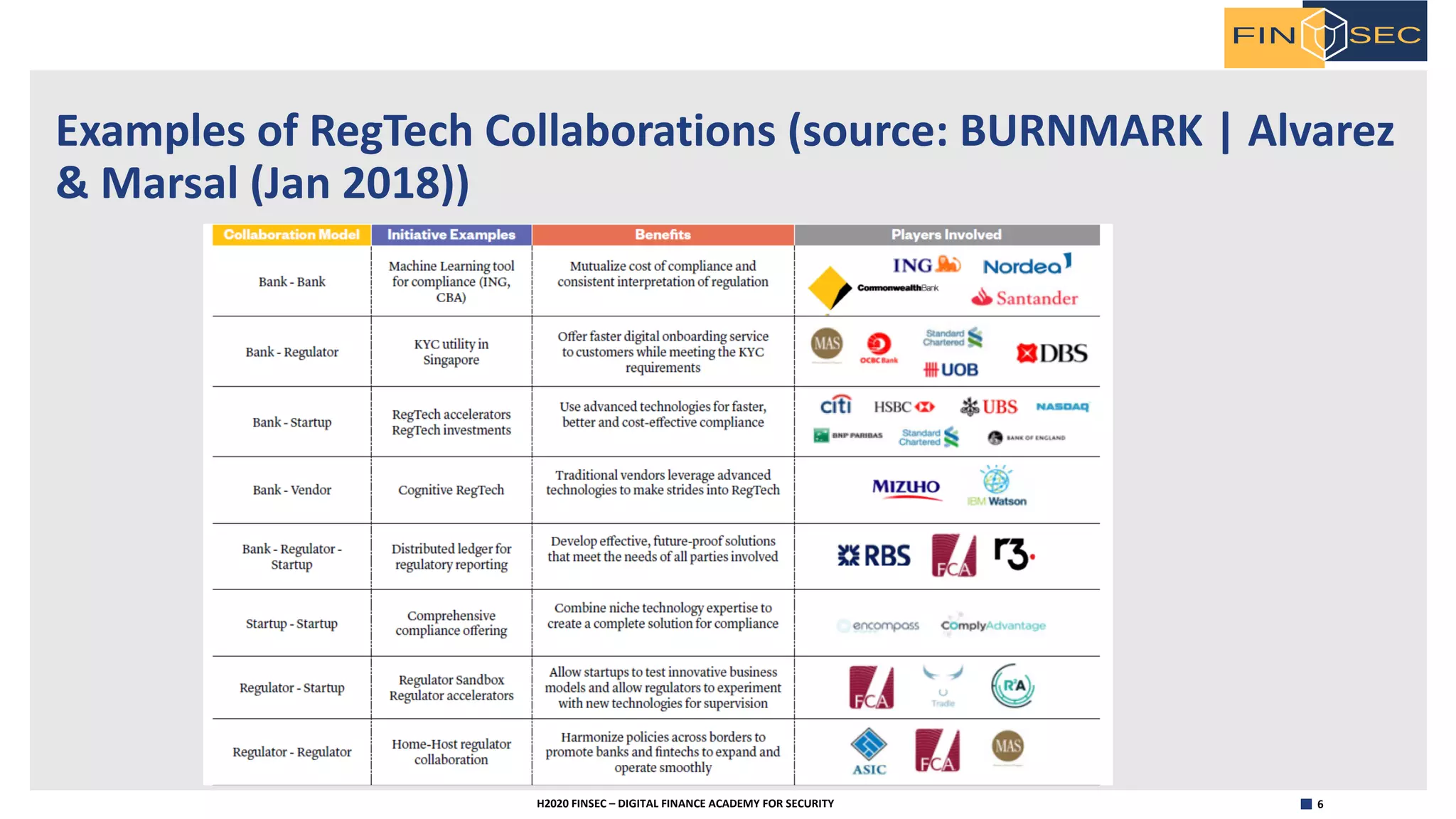
Task: Click the FINSEC logo
Action: (x=1325, y=34)
